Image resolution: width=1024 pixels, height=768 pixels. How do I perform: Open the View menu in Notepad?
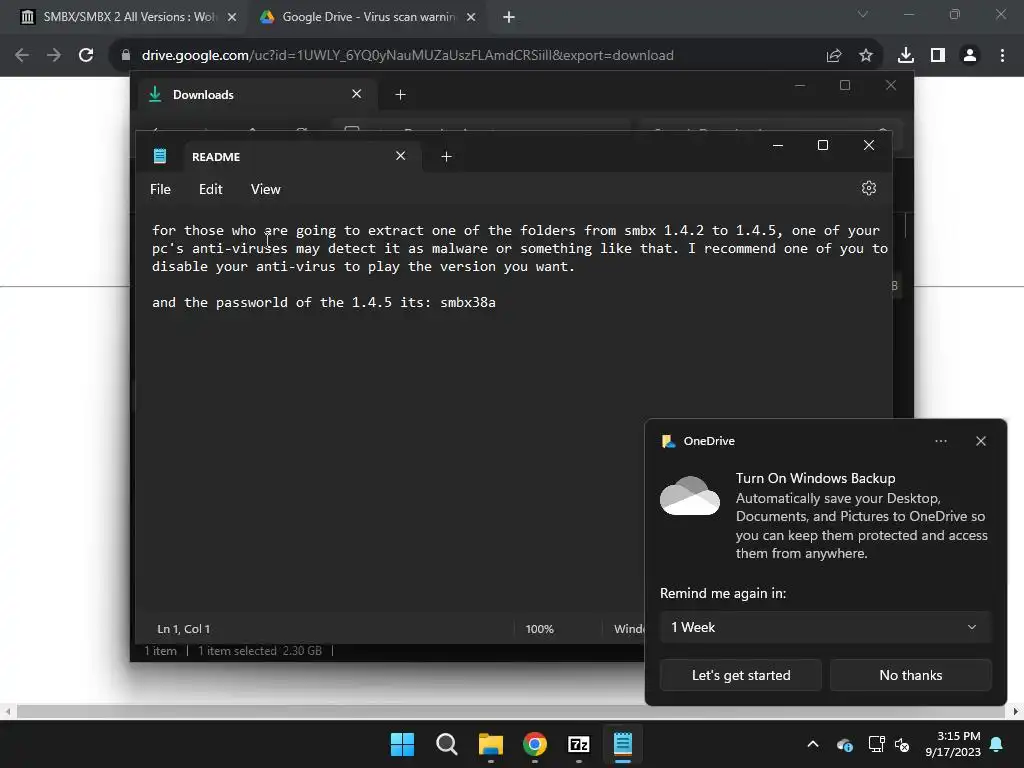coord(265,189)
